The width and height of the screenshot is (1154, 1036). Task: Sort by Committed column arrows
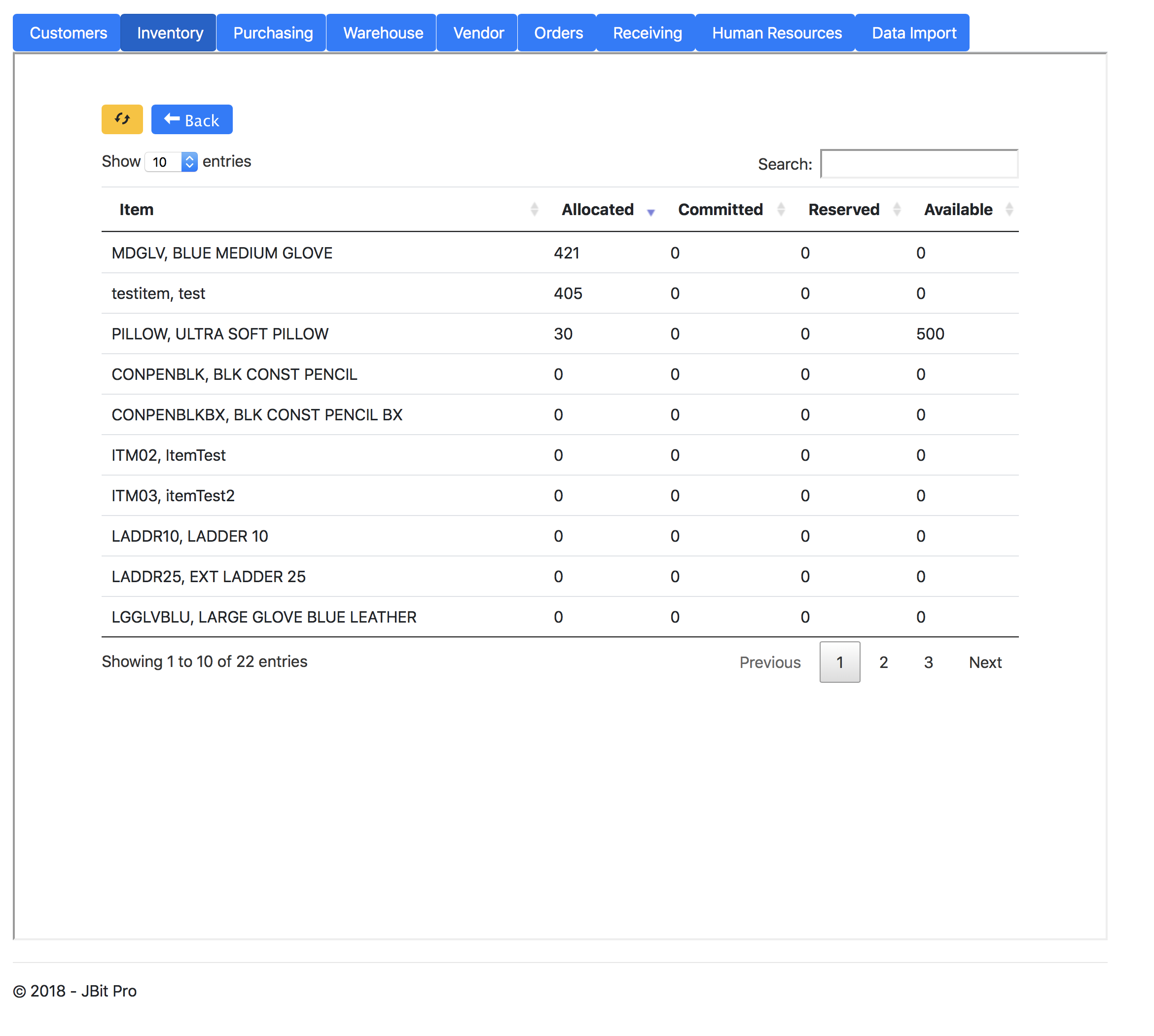[x=781, y=210]
